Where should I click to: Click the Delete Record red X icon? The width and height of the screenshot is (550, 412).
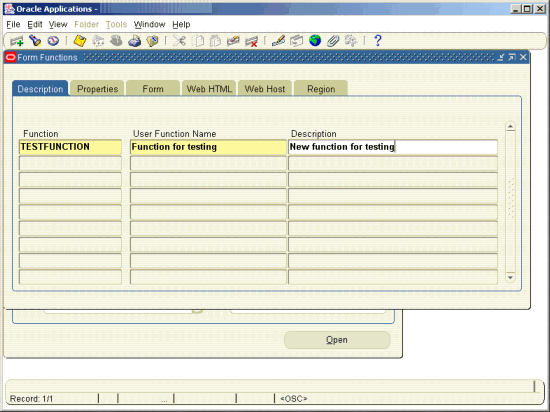(251, 41)
